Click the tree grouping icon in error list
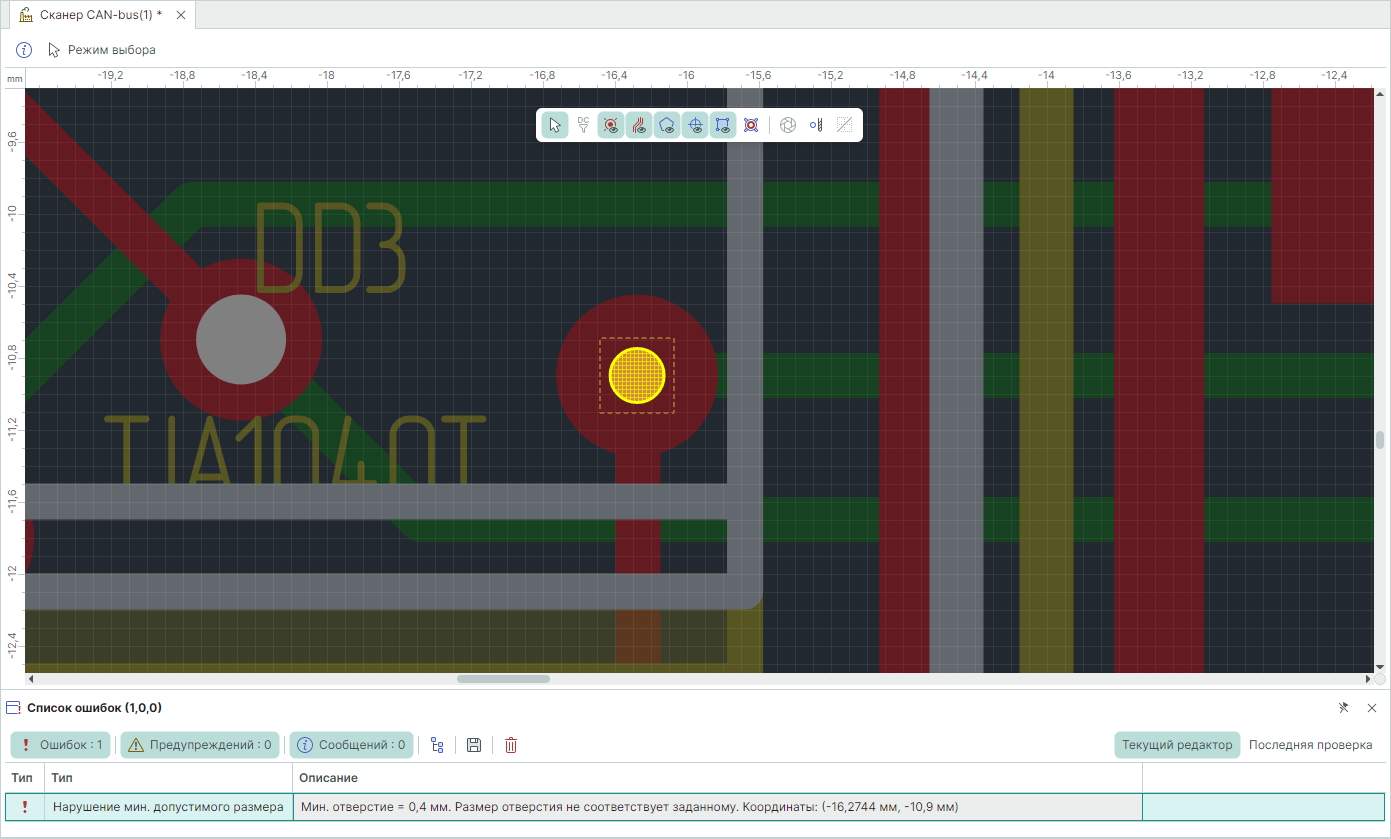The image size is (1391, 839). click(437, 745)
